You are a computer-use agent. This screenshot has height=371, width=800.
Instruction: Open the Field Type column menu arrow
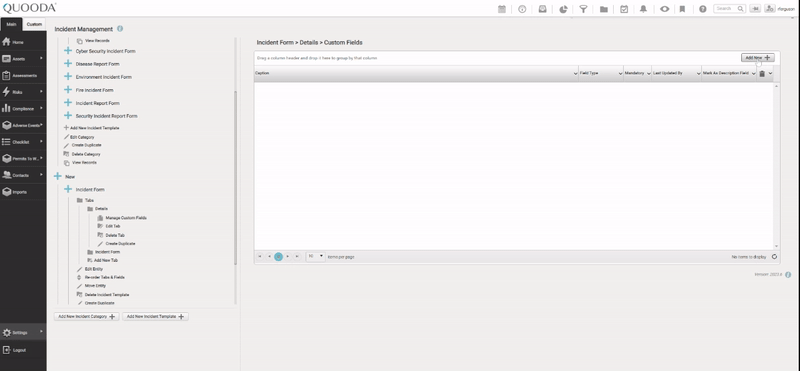620,74
